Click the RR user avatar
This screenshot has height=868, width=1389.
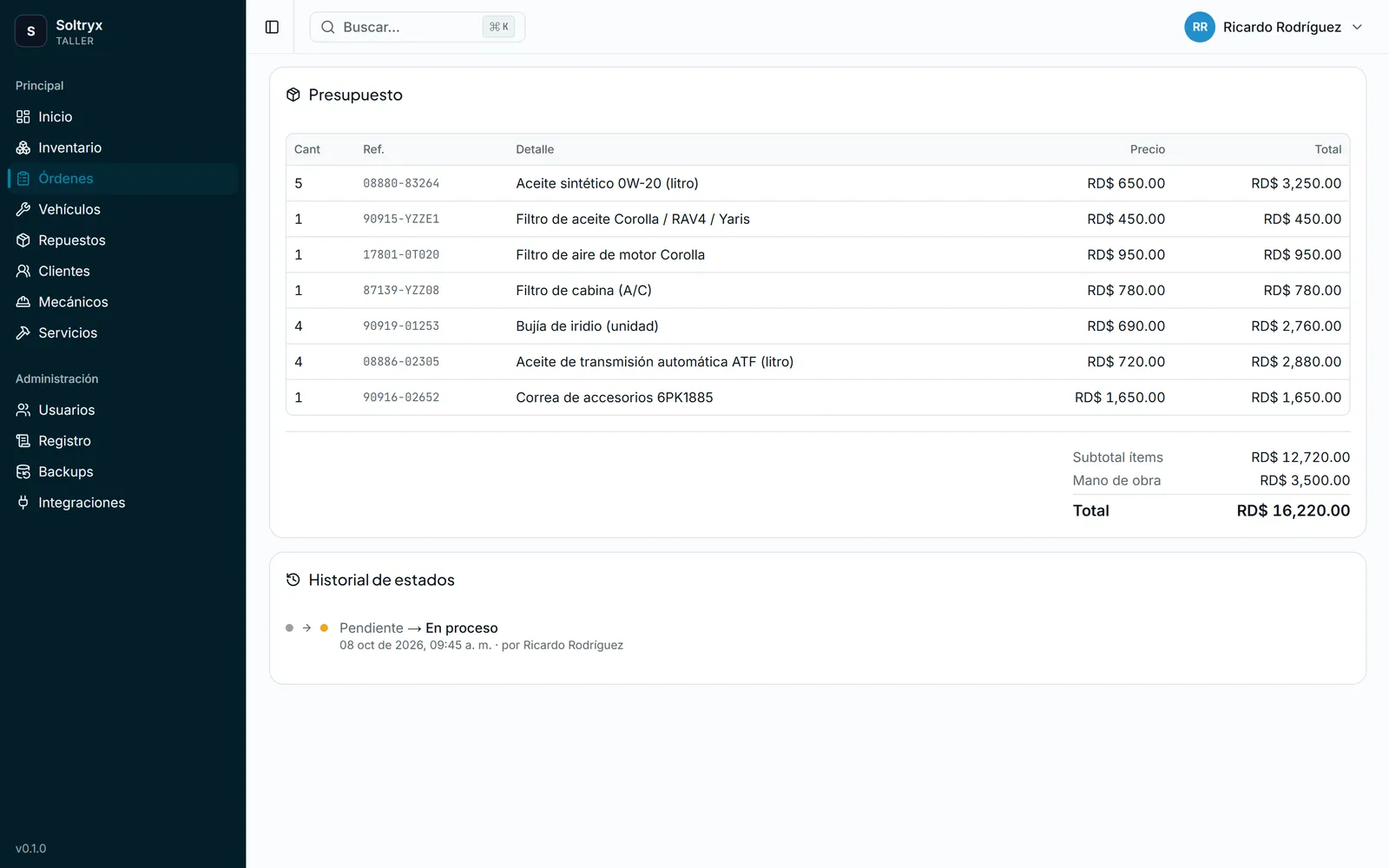pos(1200,27)
